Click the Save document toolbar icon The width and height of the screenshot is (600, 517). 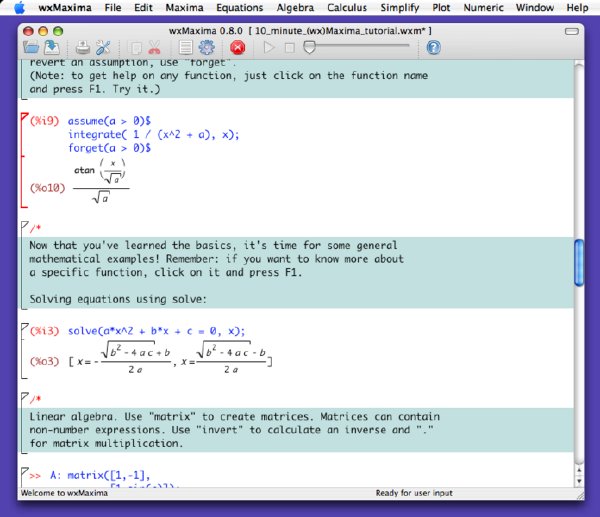[52, 48]
